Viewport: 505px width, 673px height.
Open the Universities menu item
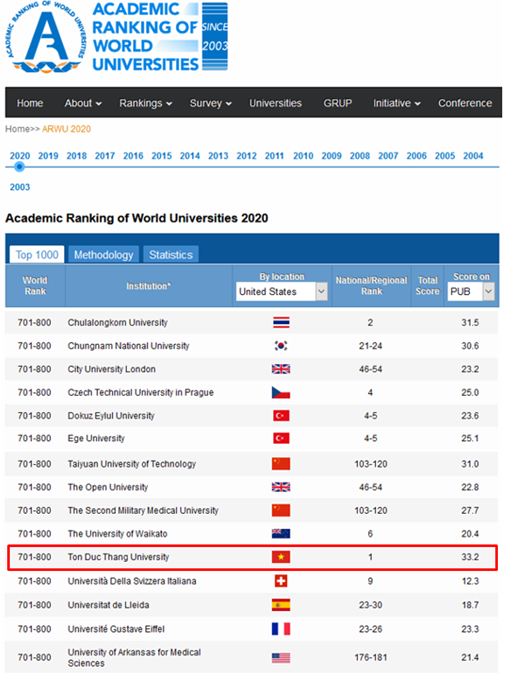click(x=275, y=103)
